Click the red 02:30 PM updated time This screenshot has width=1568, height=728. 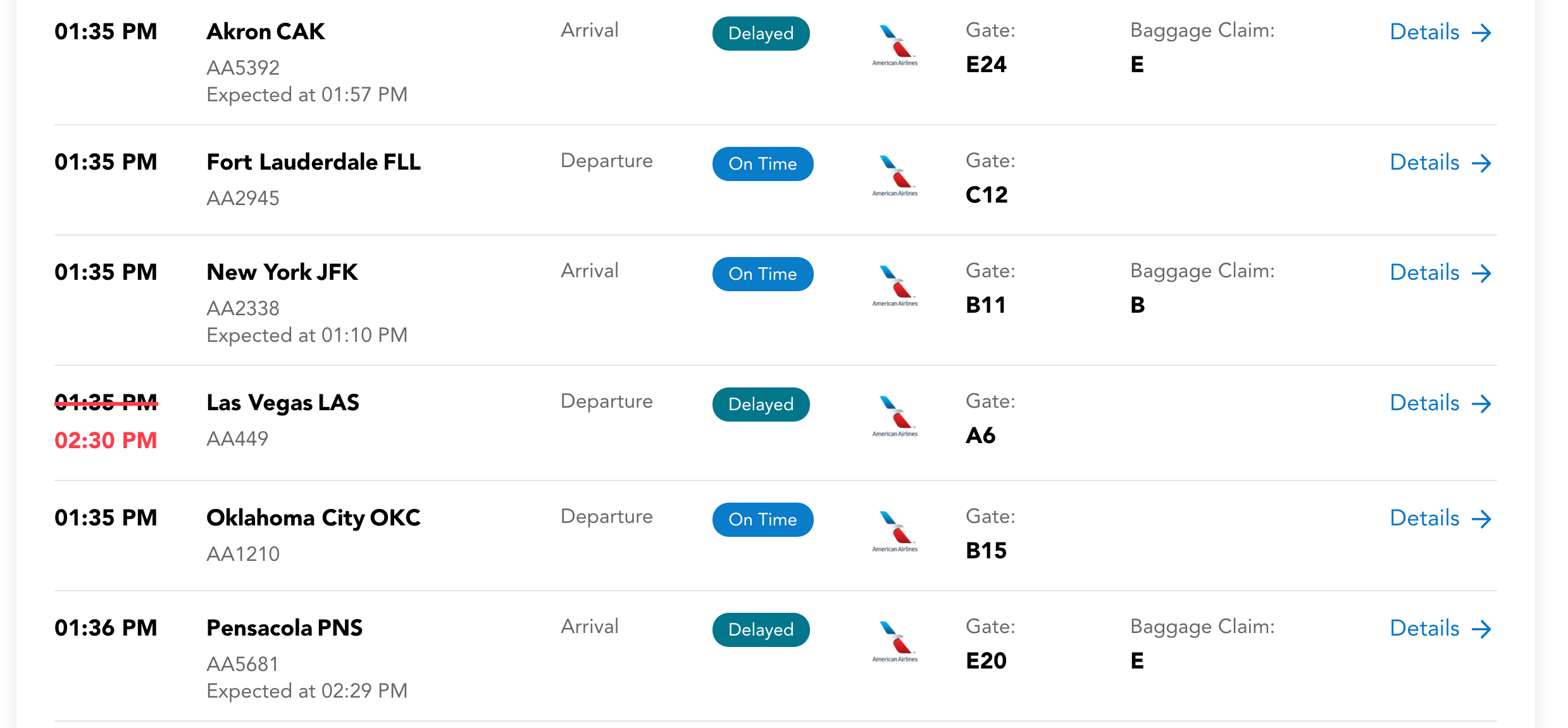106,441
